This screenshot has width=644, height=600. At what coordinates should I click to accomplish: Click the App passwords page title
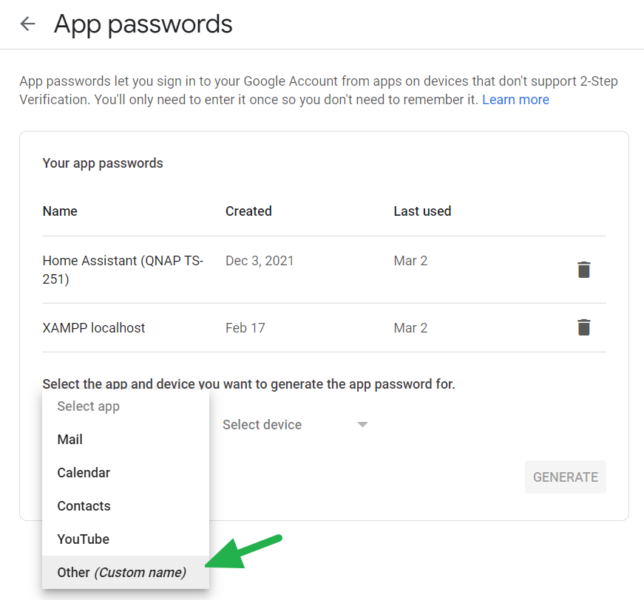[143, 24]
